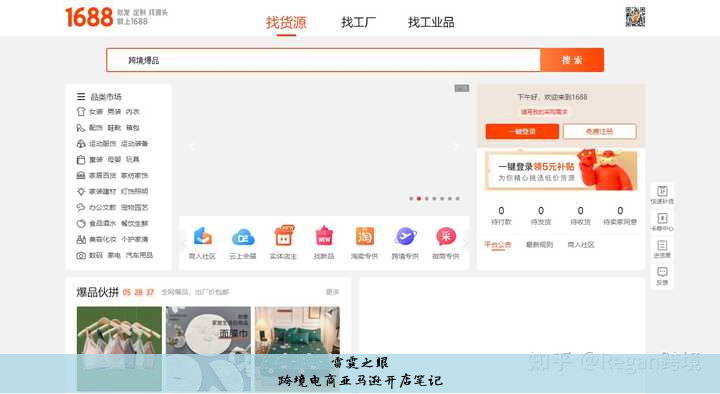Select the 最新规则 tab

[x=540, y=245]
